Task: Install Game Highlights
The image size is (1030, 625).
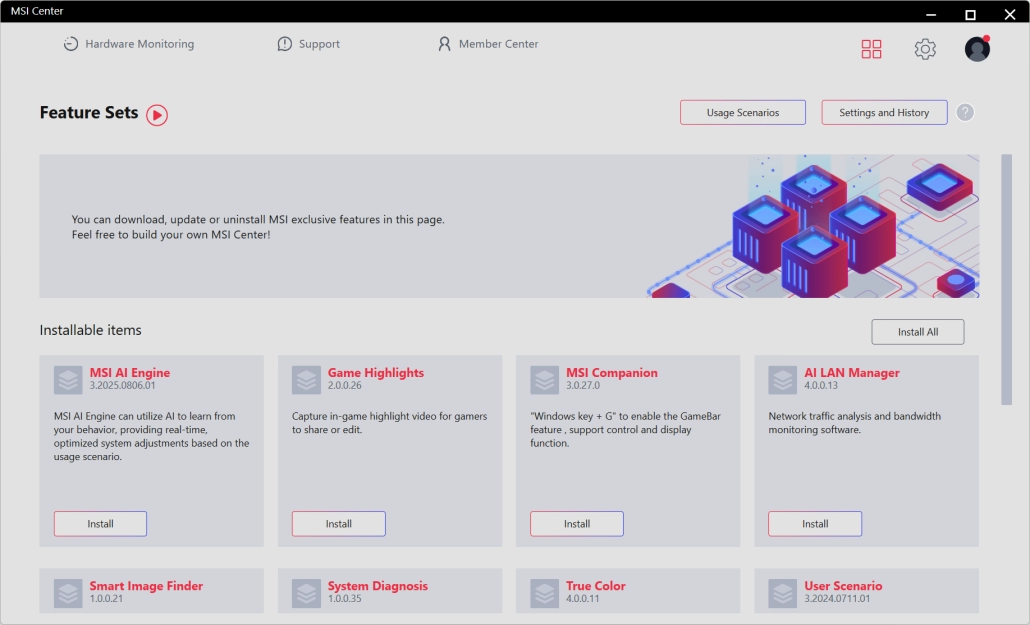Action: pyautogui.click(x=338, y=524)
